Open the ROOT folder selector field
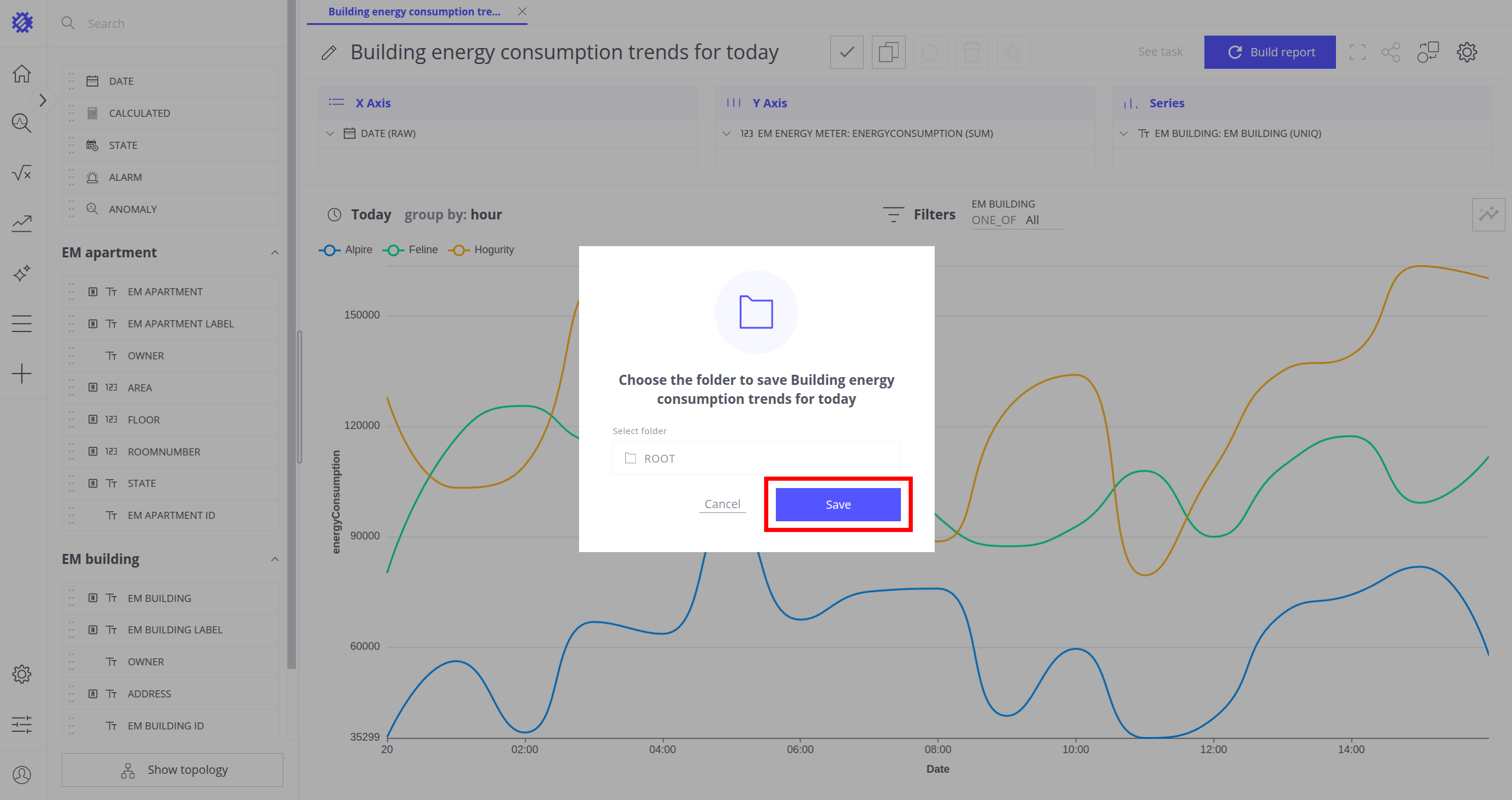The width and height of the screenshot is (1512, 800). pyautogui.click(x=756, y=458)
